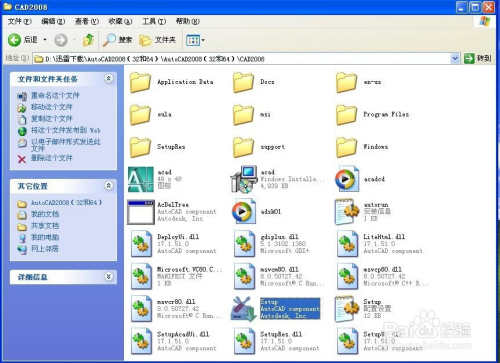Expand the 详细信息 panel
This screenshot has width=500, height=363.
click(x=108, y=276)
